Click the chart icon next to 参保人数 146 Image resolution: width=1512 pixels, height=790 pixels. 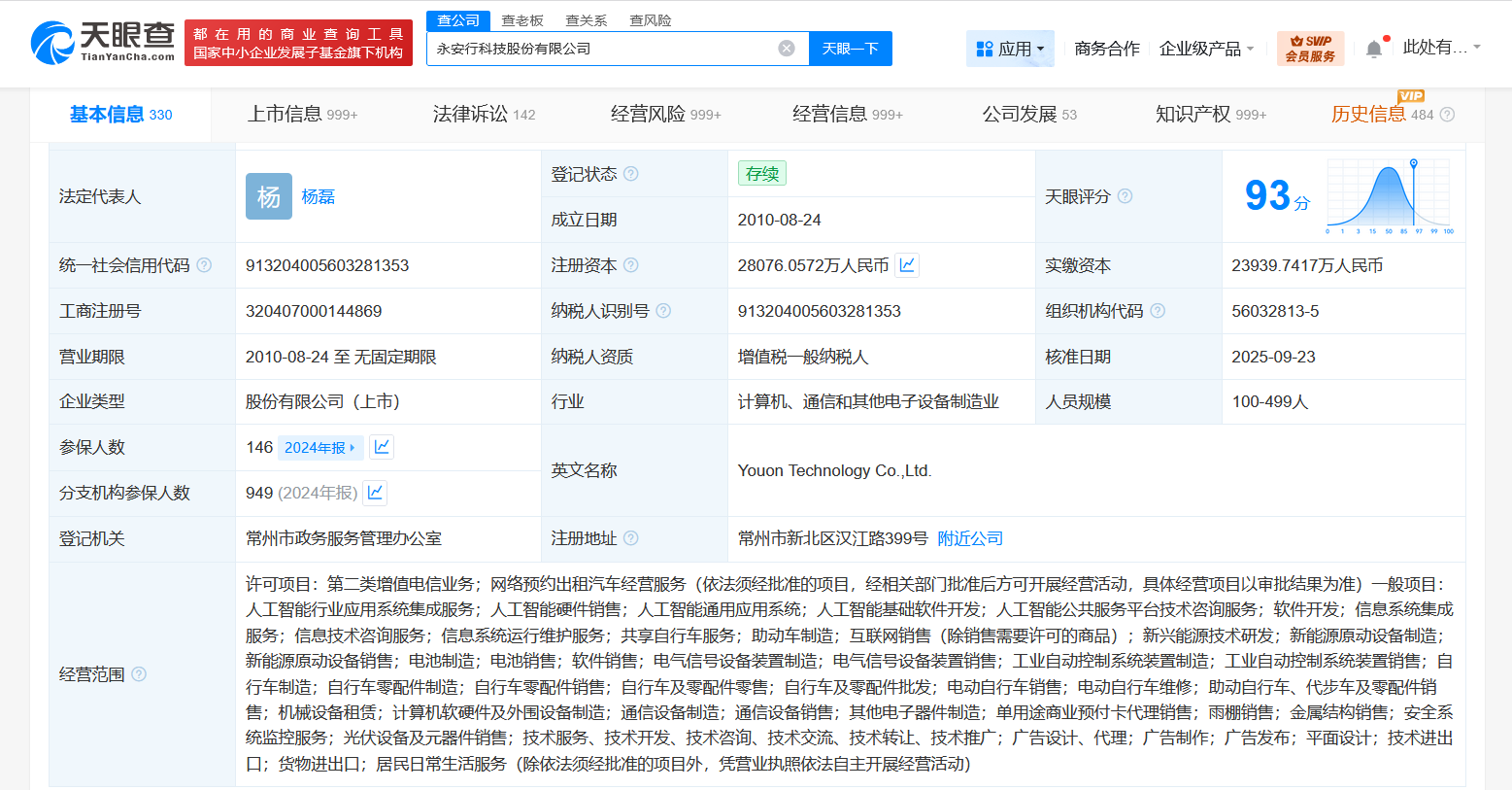pos(380,446)
